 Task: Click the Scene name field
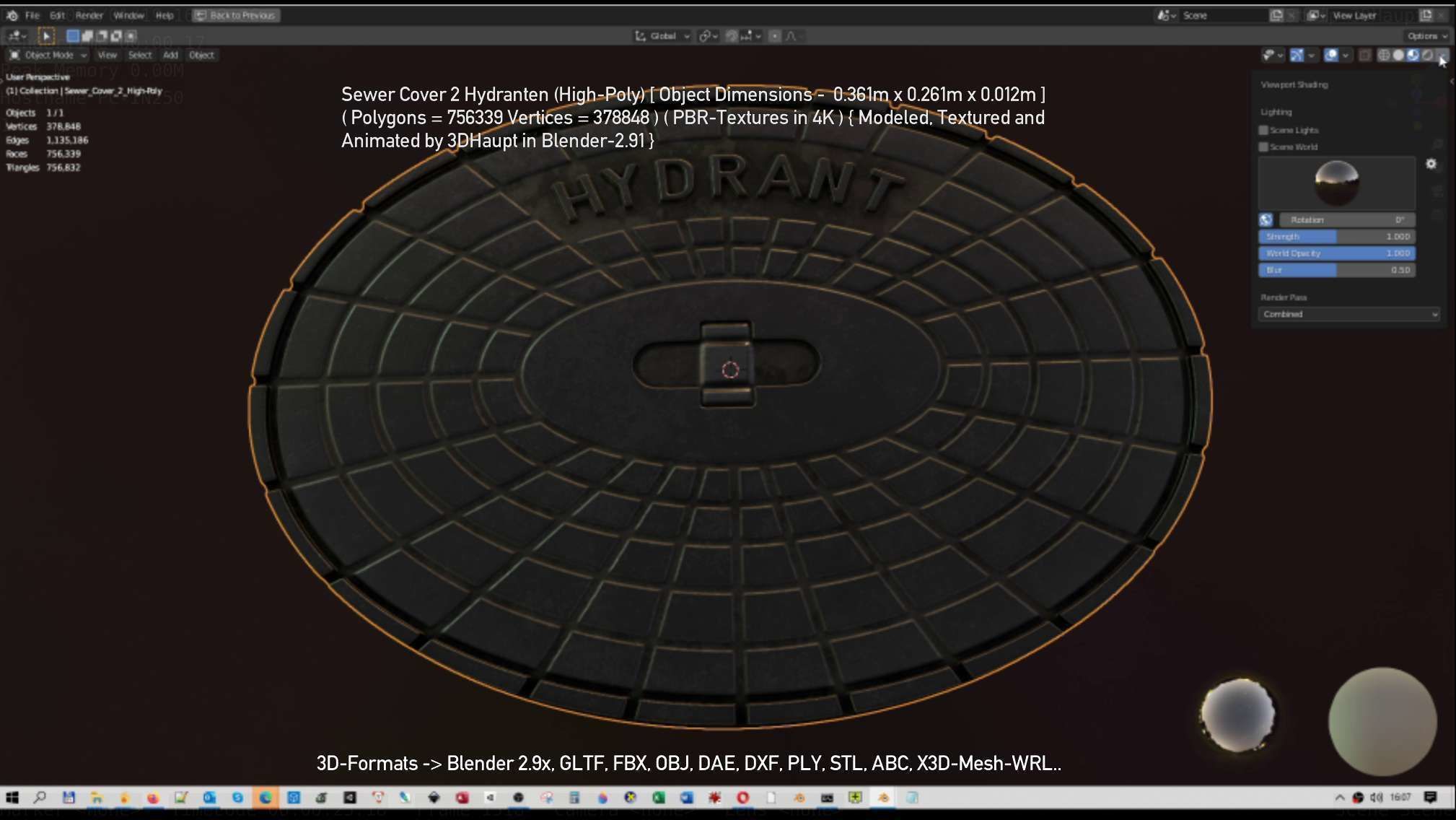point(1223,15)
